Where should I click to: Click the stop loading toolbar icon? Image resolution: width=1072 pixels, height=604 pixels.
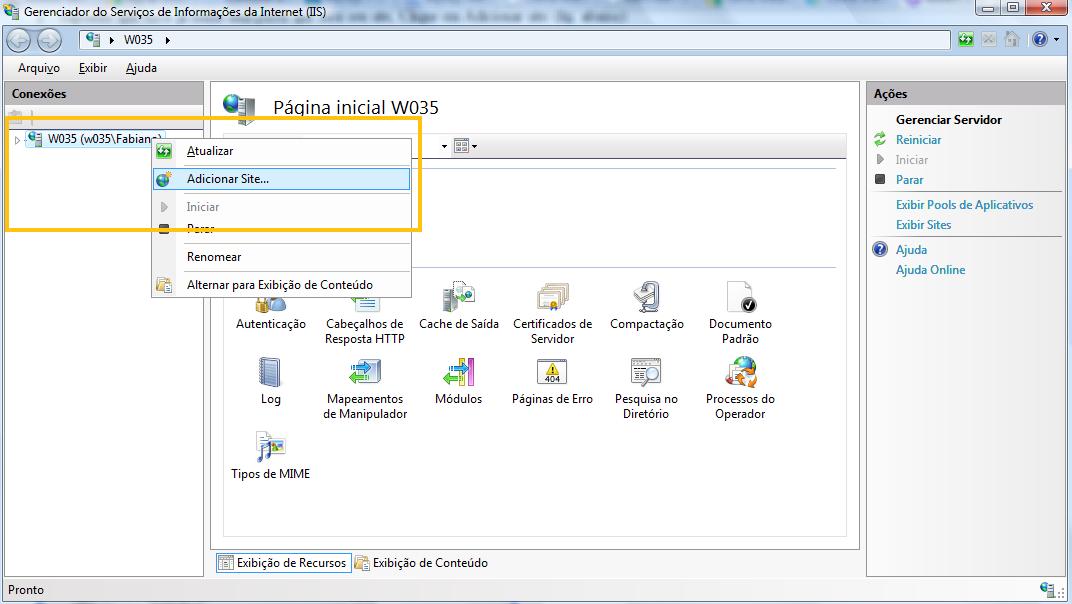[989, 40]
